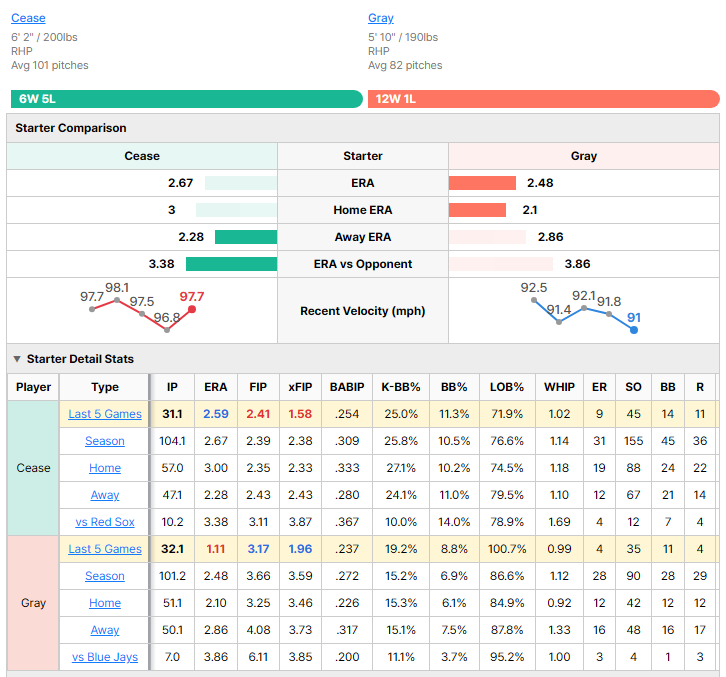Select the Player column header
The width and height of the screenshot is (726, 677).
[x=33, y=387]
